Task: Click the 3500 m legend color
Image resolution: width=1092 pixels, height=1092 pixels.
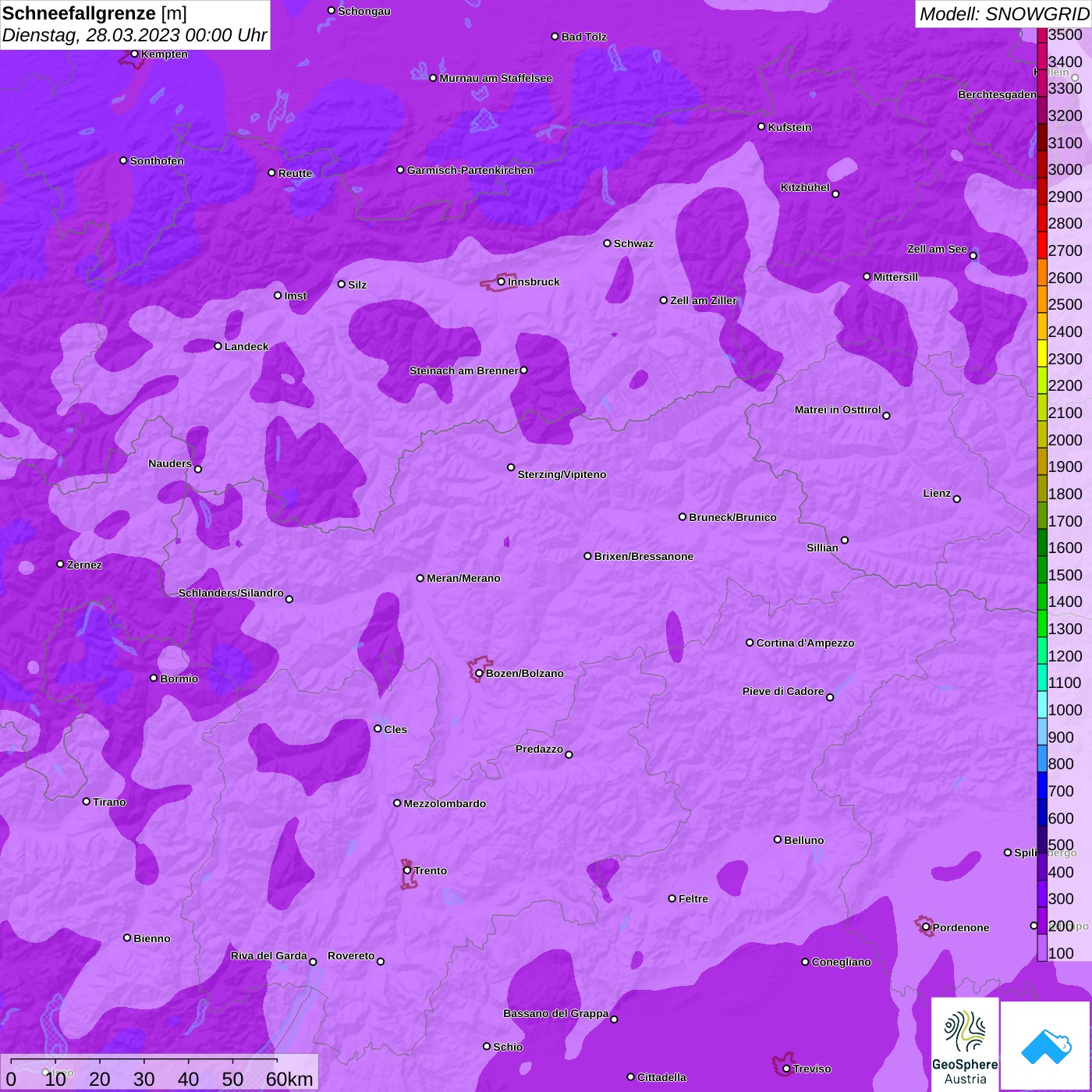Action: (x=1042, y=35)
